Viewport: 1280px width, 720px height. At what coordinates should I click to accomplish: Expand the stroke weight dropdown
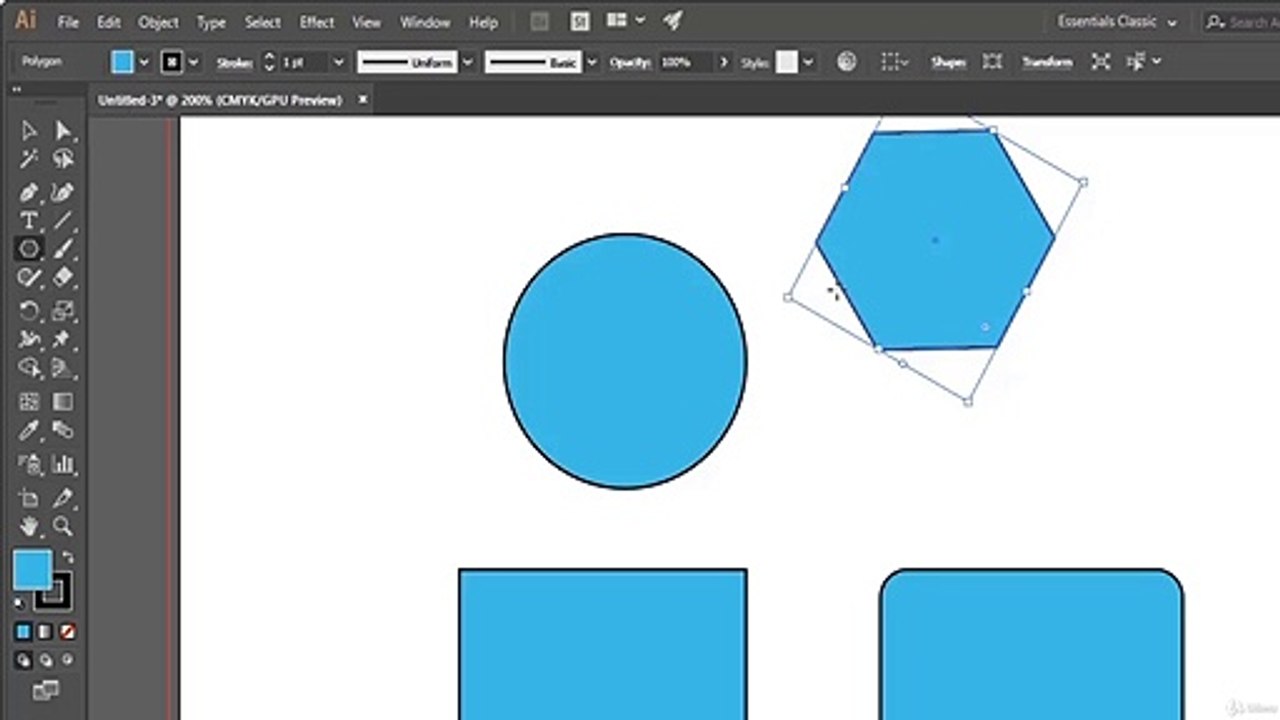(338, 62)
